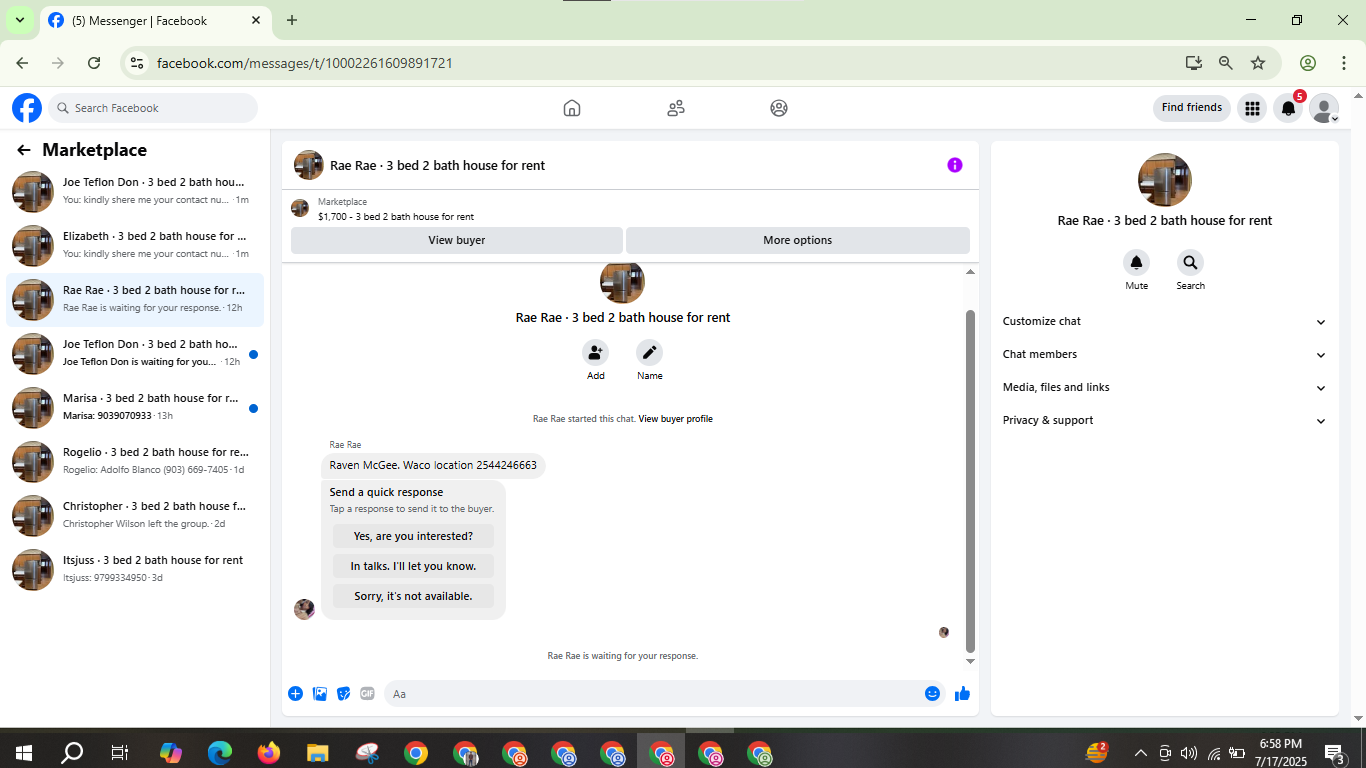Click the Search icon in the chat details panel

[1190, 263]
